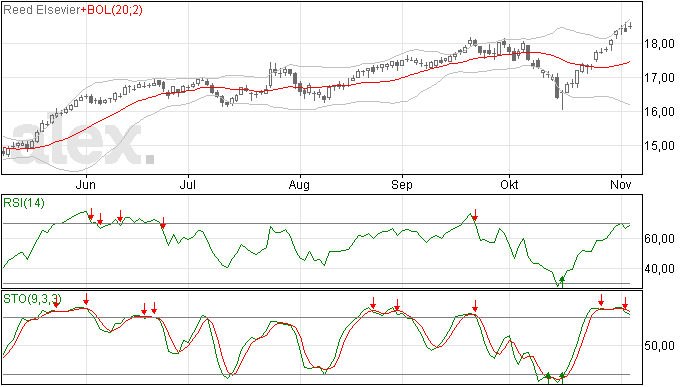Select the Okt month label
The height and width of the screenshot is (387, 690).
click(x=509, y=184)
